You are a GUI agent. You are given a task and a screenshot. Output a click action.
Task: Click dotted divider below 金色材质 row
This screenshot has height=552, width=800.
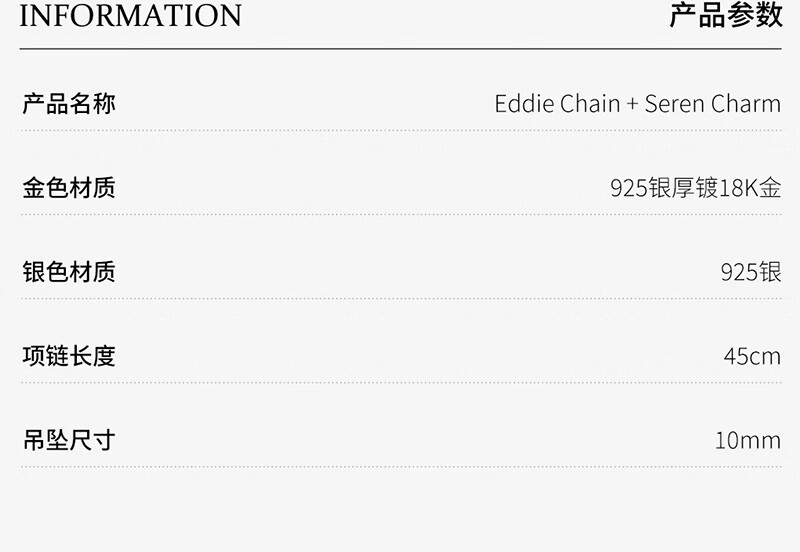400,214
